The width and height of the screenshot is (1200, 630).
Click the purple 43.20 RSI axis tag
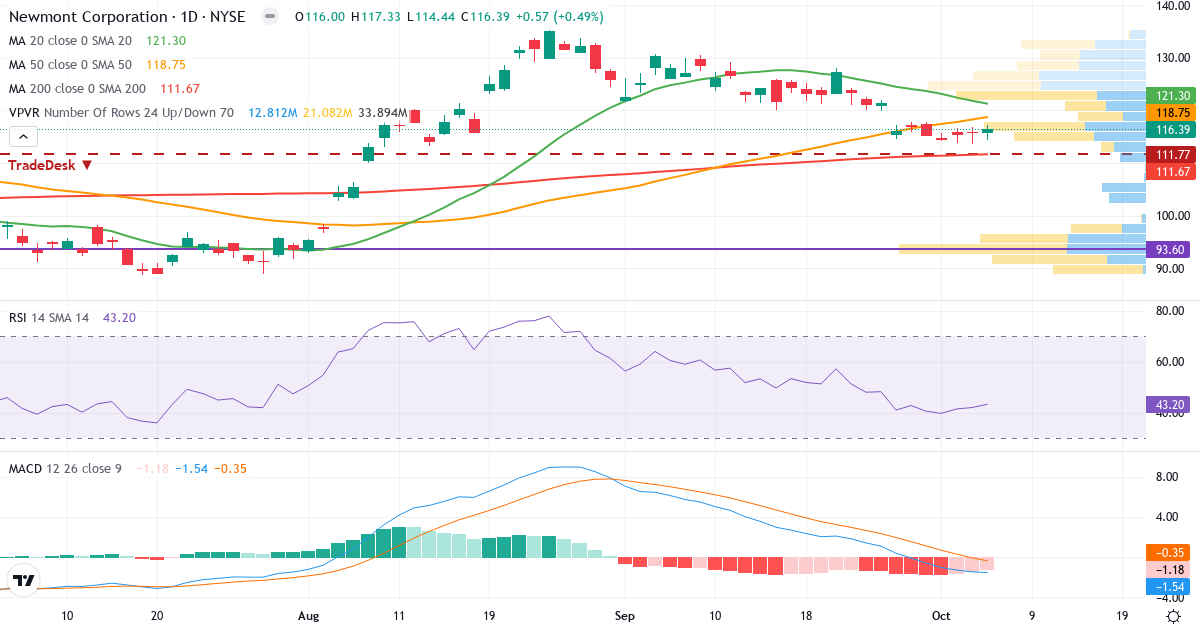coord(1166,405)
